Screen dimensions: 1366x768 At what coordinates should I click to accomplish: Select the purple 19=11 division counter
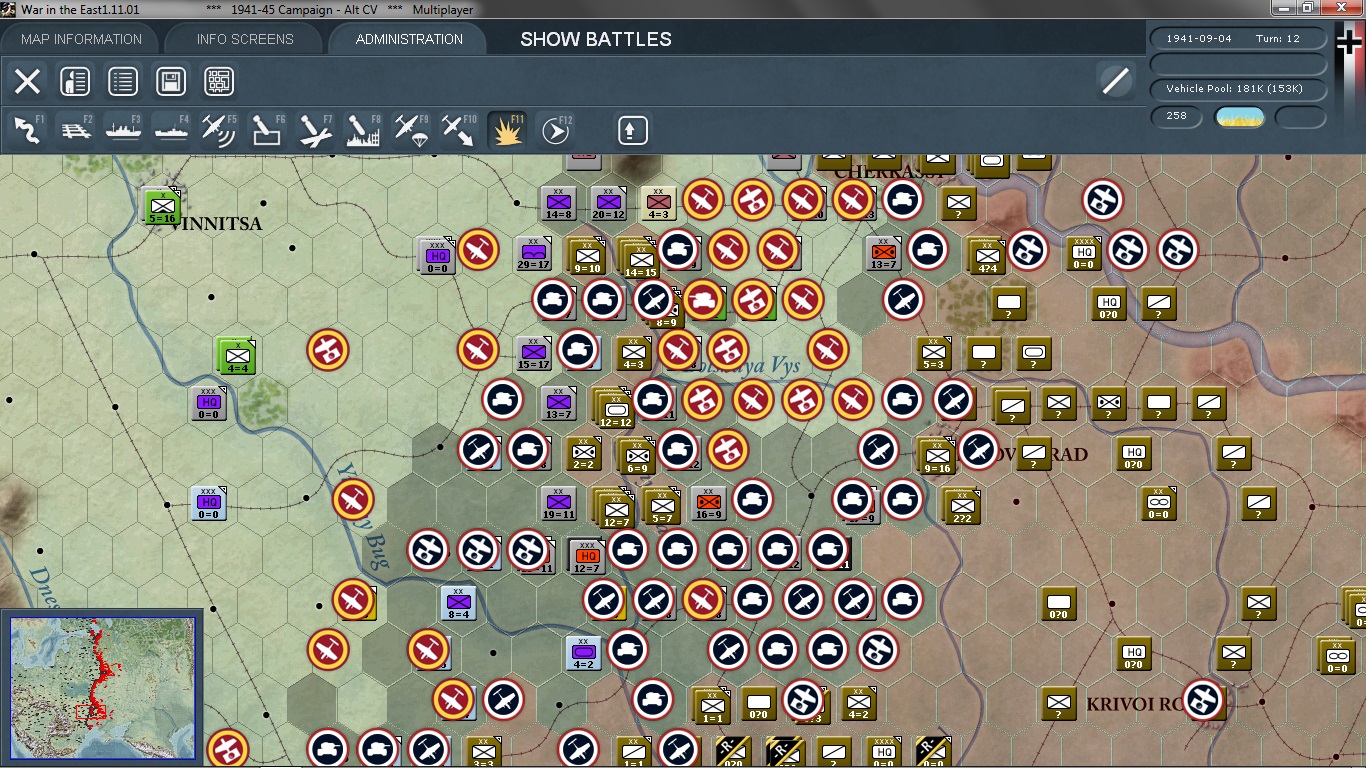(x=559, y=504)
